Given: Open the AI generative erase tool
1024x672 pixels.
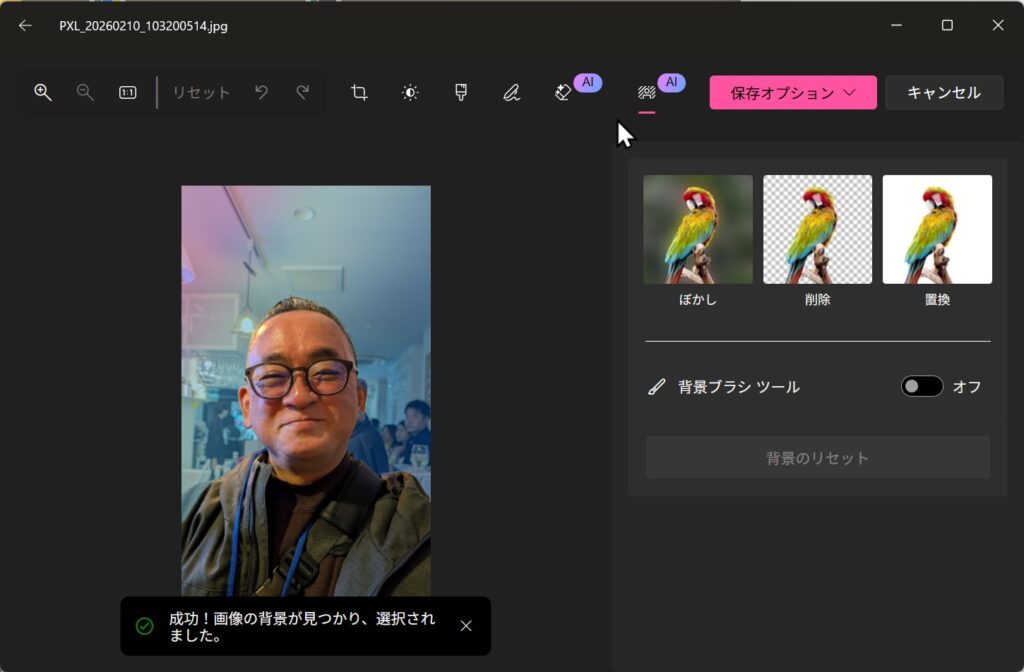Looking at the screenshot, I should pyautogui.click(x=563, y=92).
